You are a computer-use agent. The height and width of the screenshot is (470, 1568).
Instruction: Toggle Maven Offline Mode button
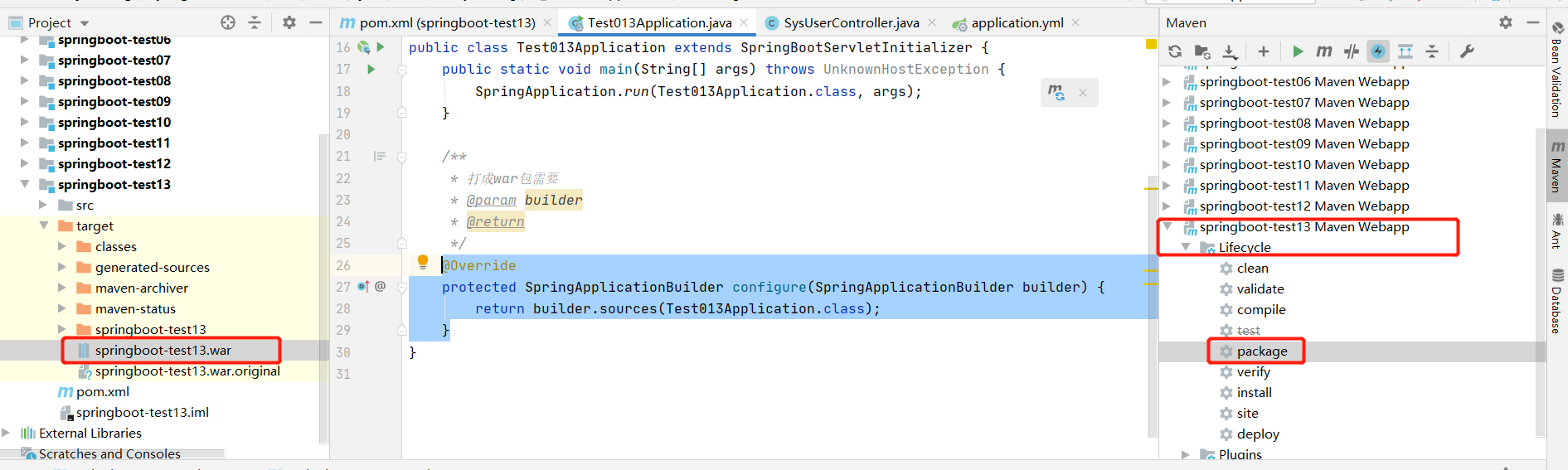tap(1352, 51)
